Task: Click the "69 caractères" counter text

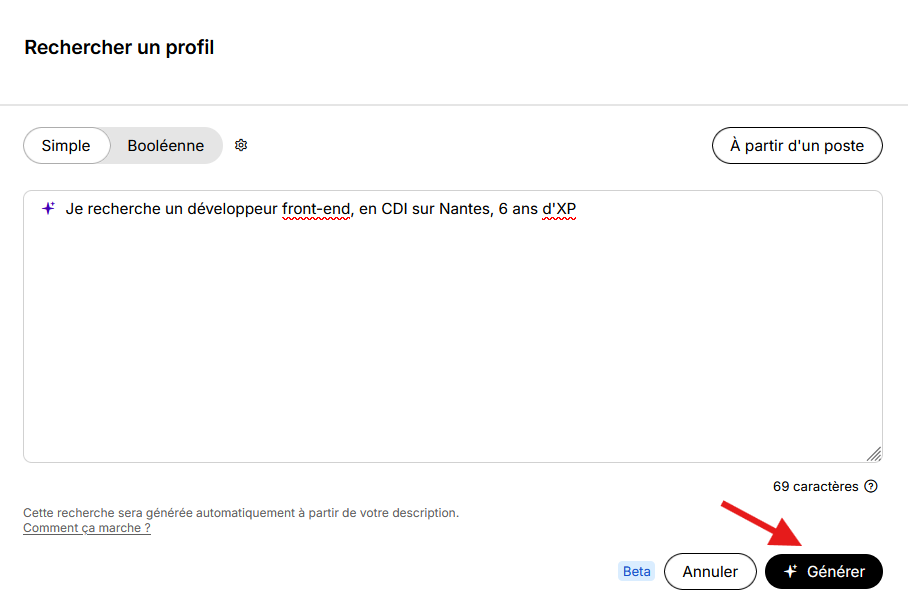Action: 815,486
